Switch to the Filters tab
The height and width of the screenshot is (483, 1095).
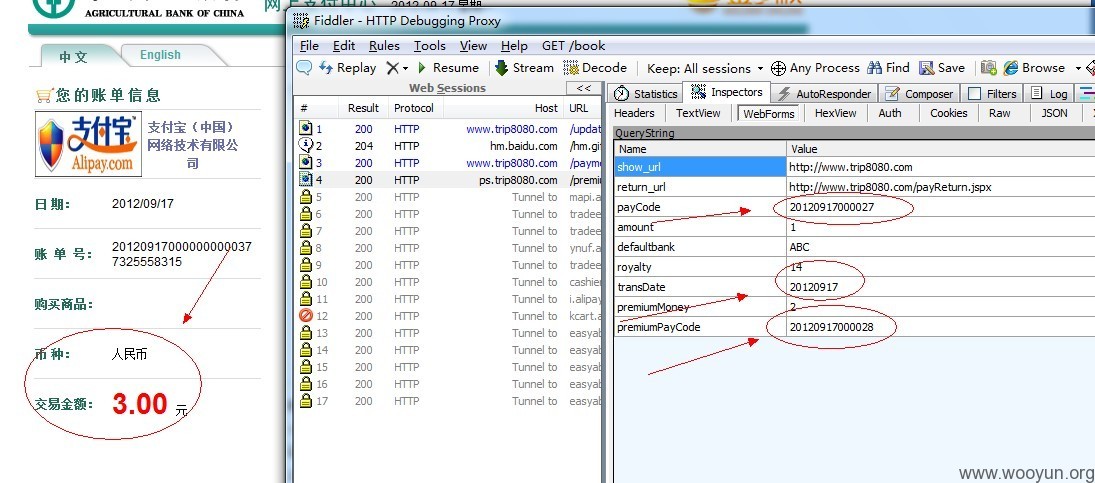pyautogui.click(x=992, y=94)
